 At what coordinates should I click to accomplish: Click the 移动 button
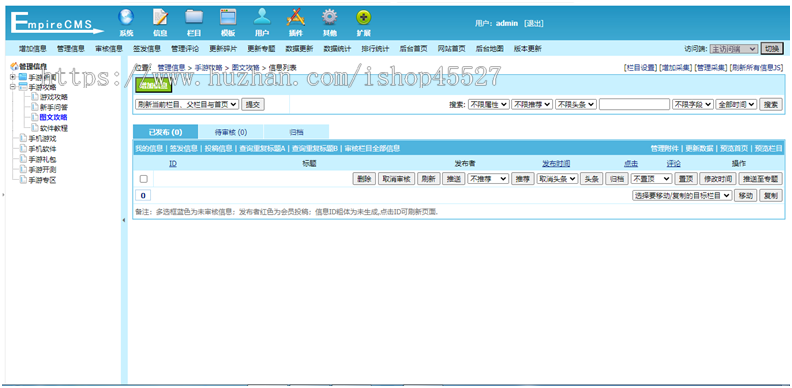coord(745,196)
